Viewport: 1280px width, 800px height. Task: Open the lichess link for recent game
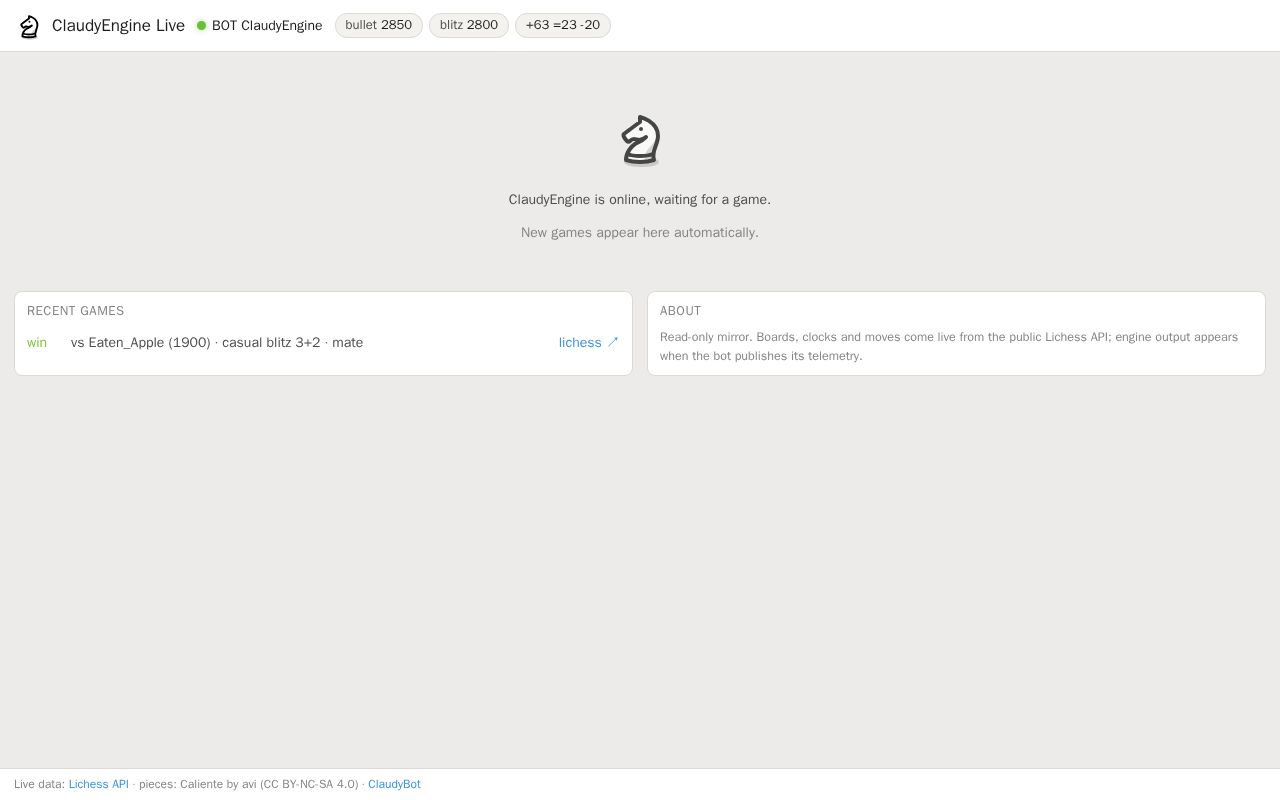[589, 343]
